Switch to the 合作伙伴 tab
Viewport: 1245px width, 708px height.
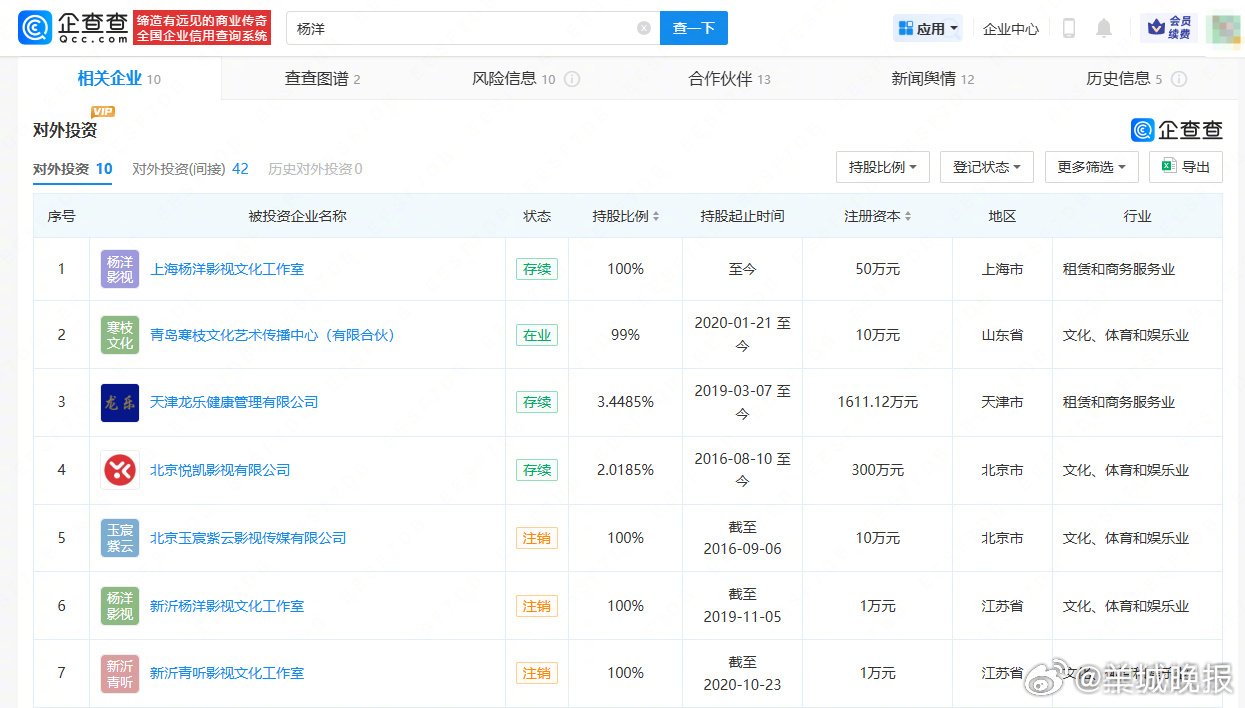[x=729, y=79]
